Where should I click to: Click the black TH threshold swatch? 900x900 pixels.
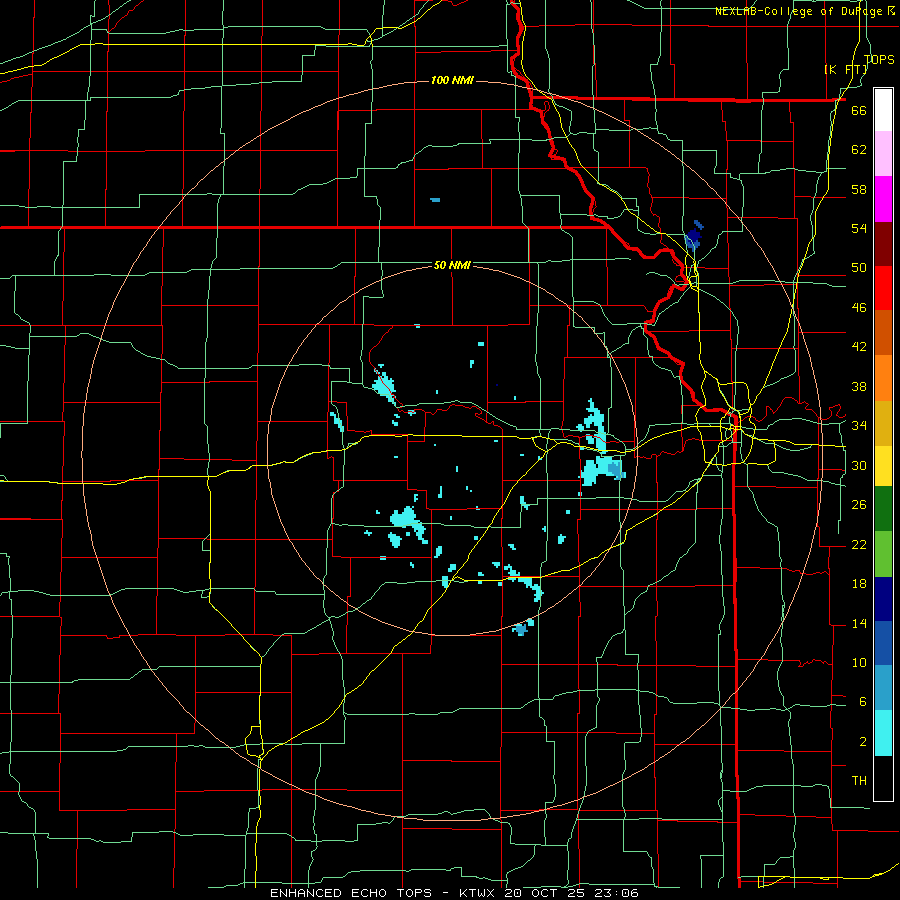pyautogui.click(x=883, y=778)
